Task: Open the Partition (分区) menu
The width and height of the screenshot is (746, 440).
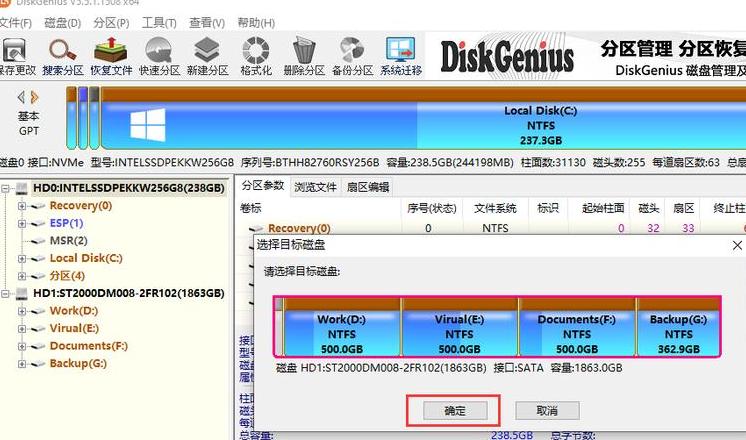Action: click(111, 23)
